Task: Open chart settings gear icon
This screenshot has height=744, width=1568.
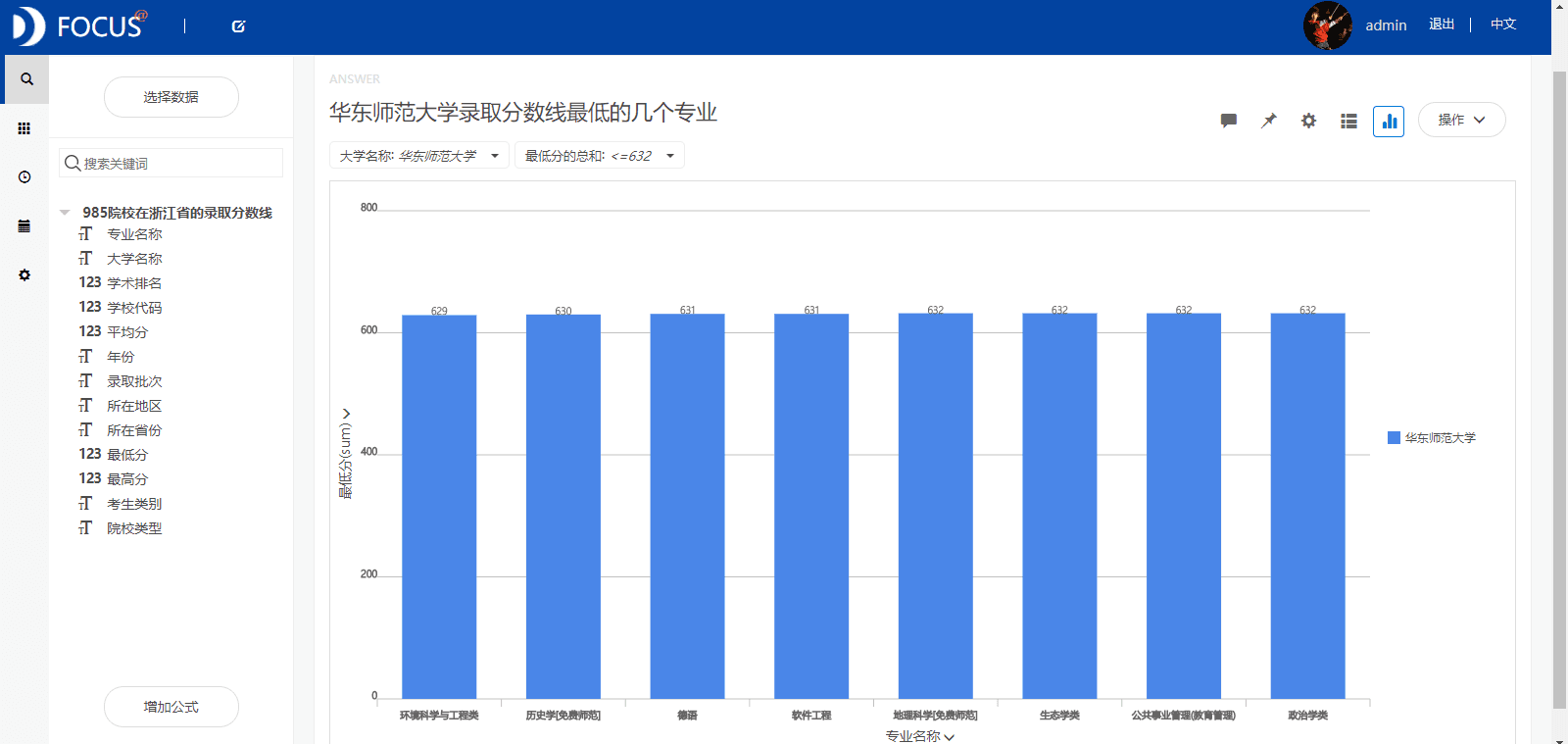Action: [x=1308, y=121]
